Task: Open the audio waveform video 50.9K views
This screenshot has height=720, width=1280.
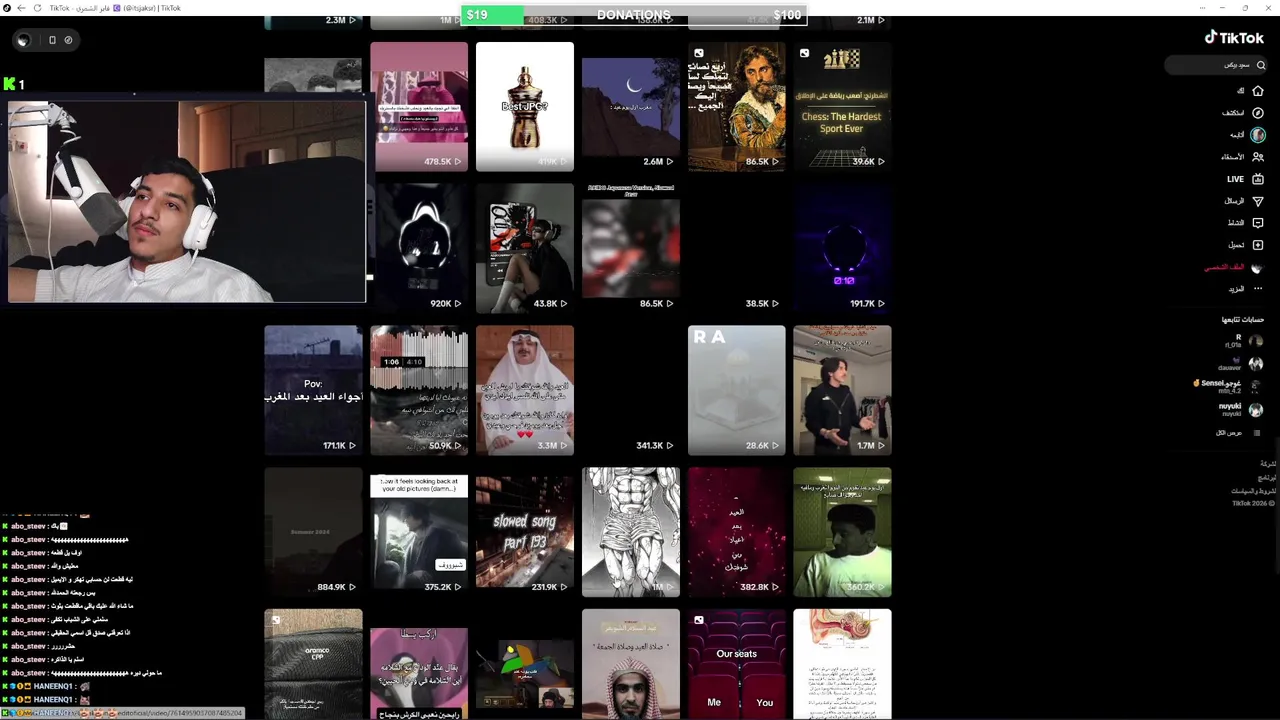Action: coord(419,390)
